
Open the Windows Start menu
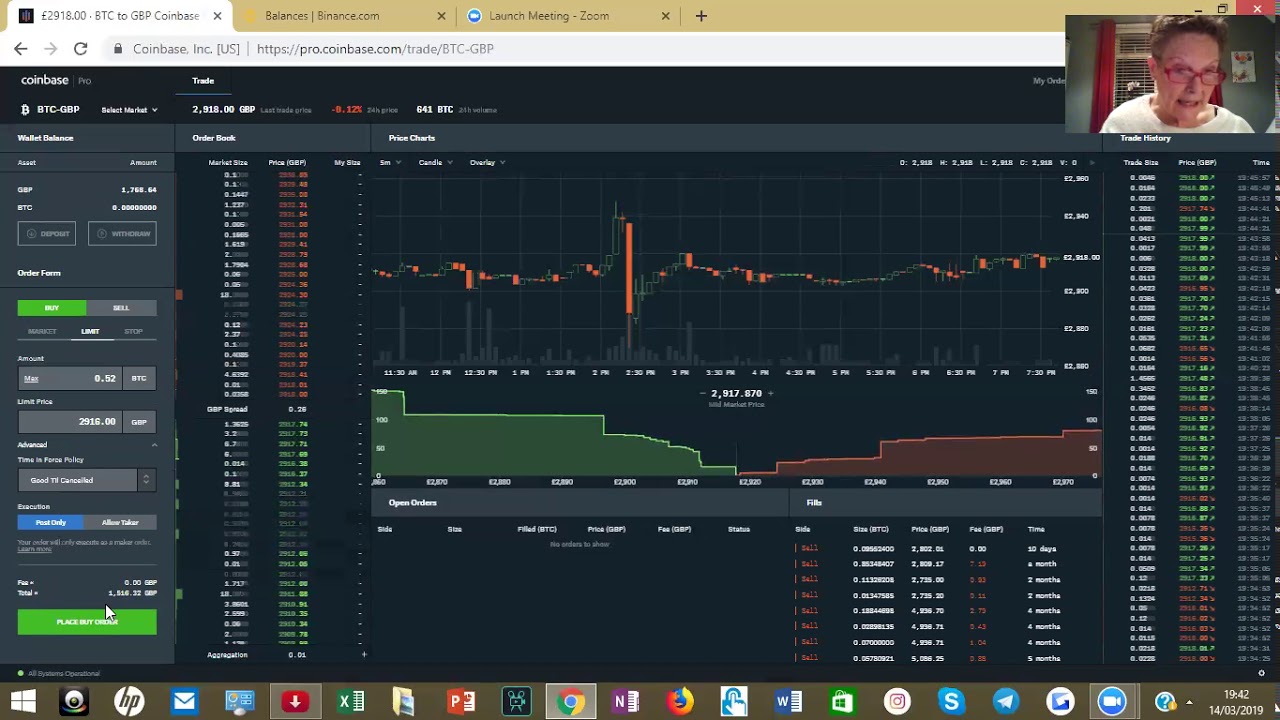click(x=23, y=701)
